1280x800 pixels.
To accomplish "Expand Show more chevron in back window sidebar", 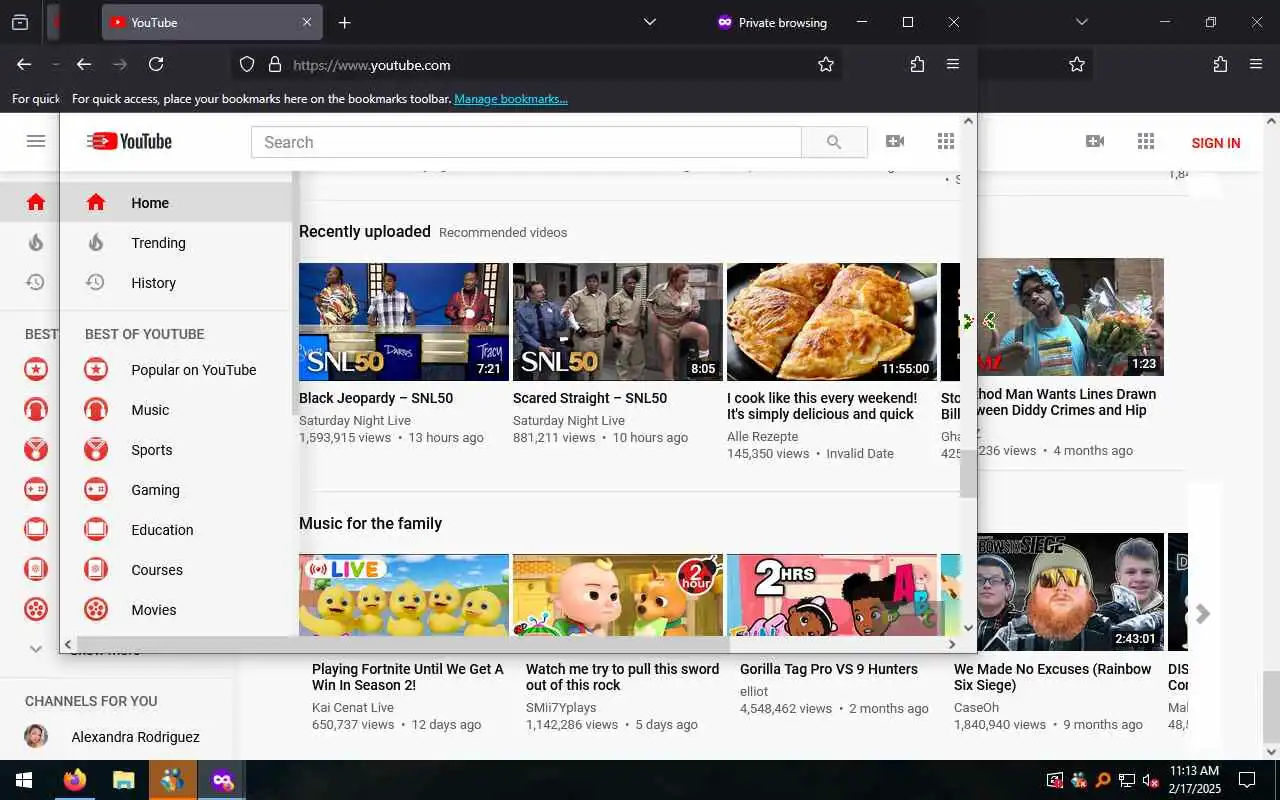I will pos(36,649).
